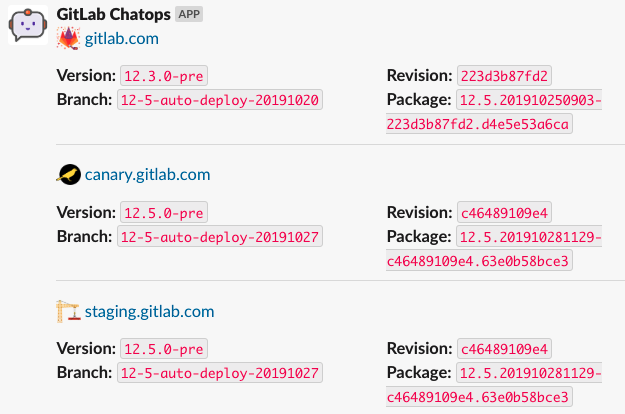This screenshot has height=414, width=625.
Task: Click the 223d3b87fd2 revision code
Action: (x=504, y=76)
